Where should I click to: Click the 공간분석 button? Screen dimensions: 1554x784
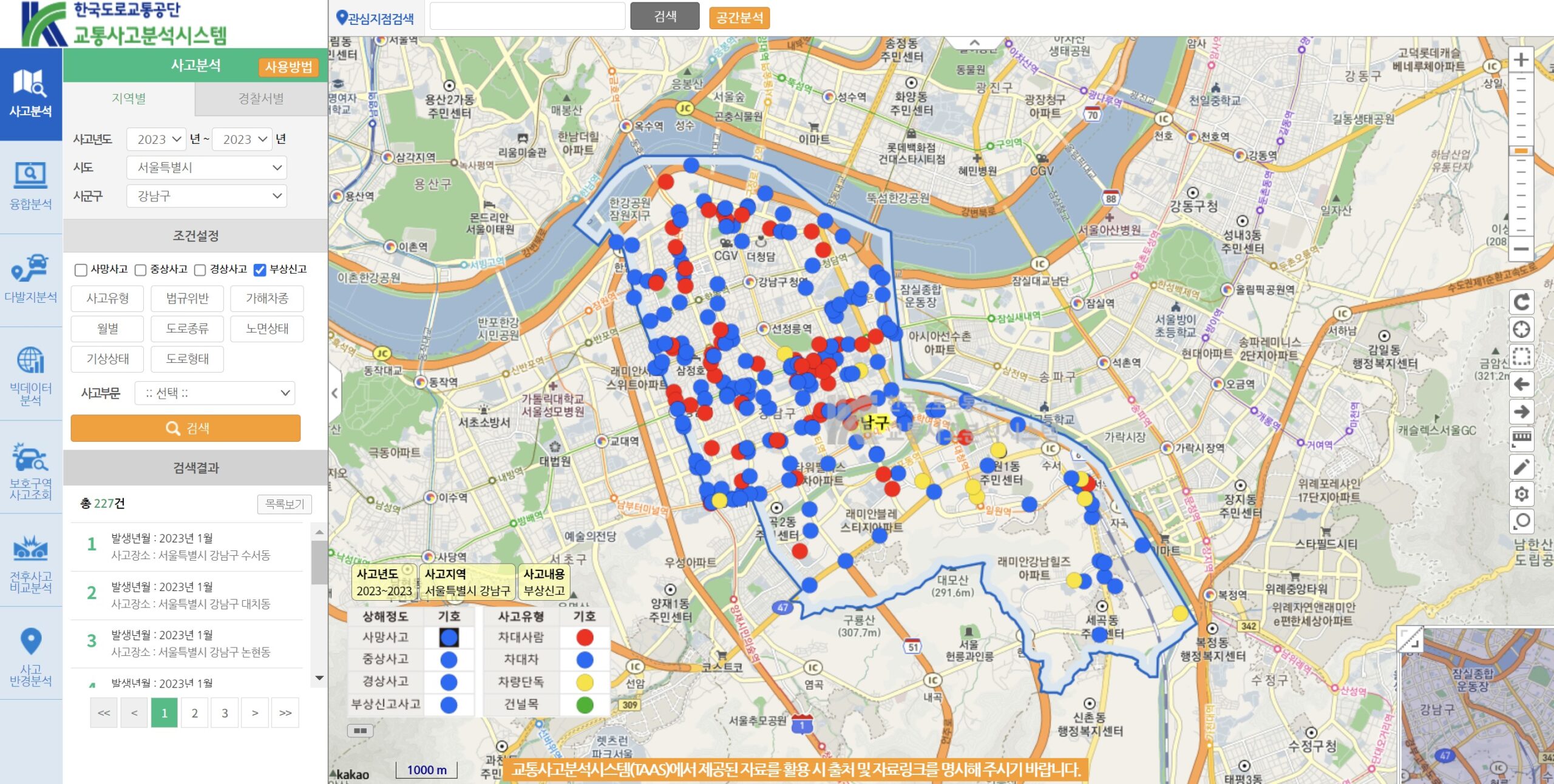pos(739,18)
